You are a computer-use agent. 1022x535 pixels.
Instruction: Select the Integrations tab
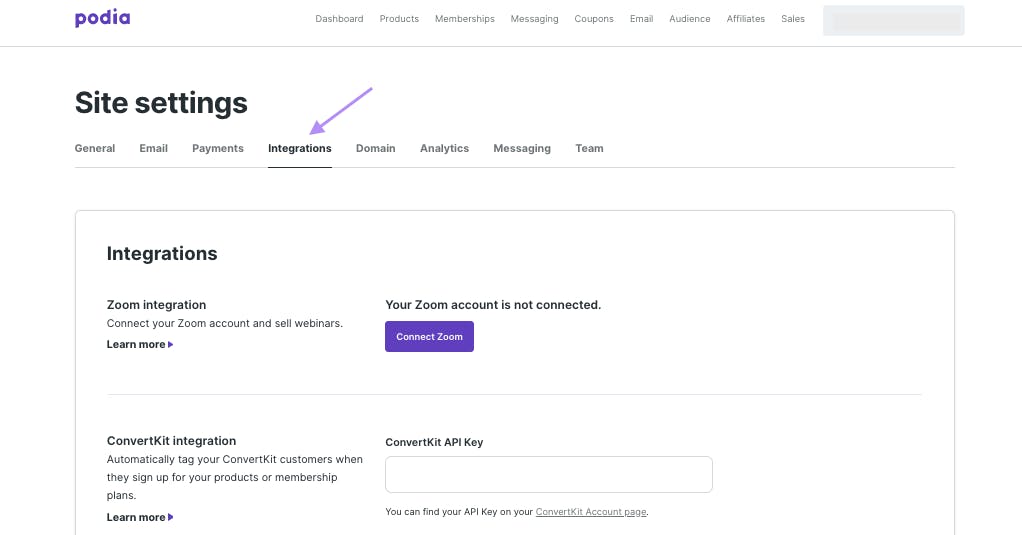(300, 149)
